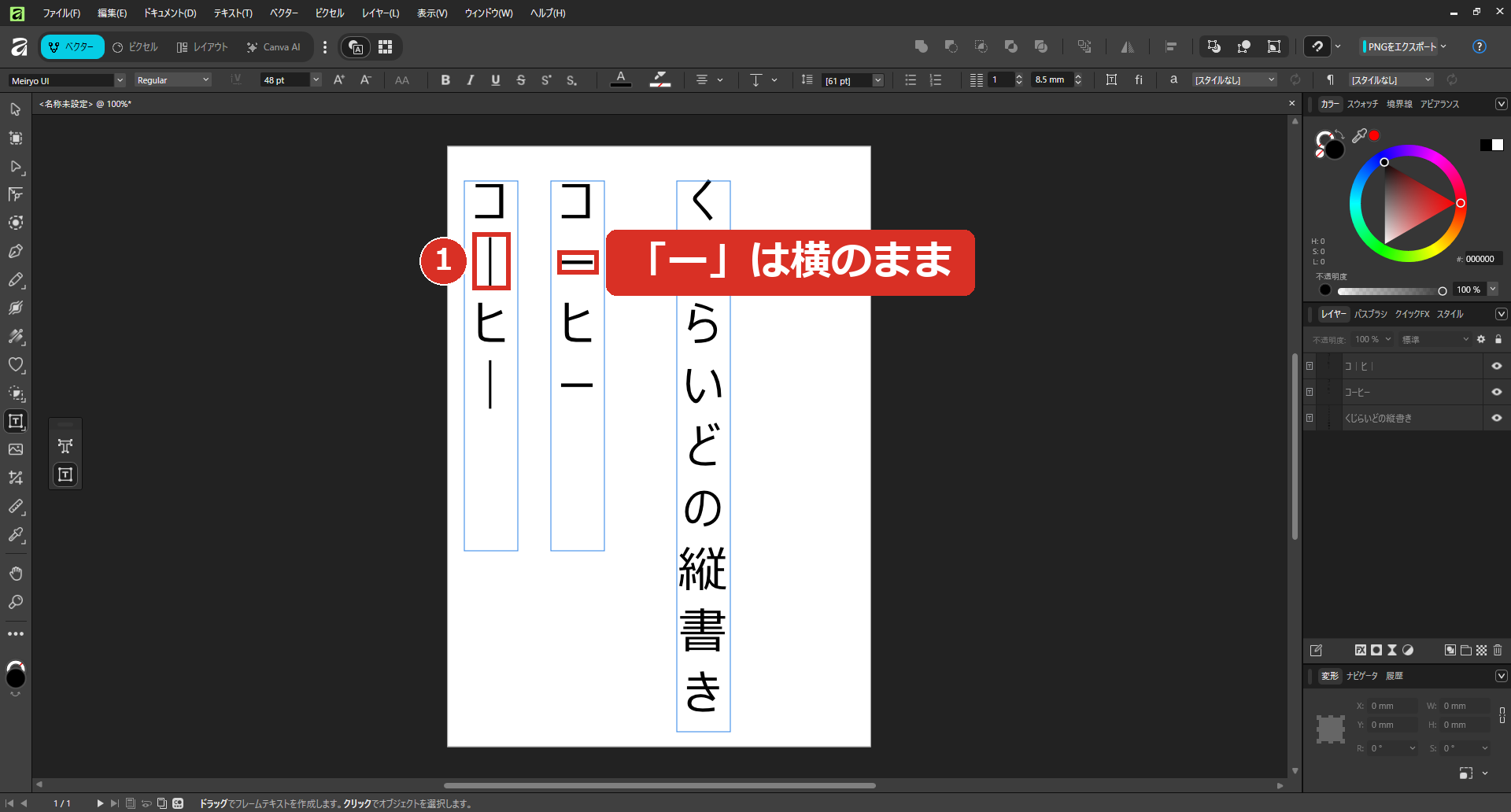Select the Crop tool
Viewport: 1511px width, 812px height.
(x=15, y=478)
